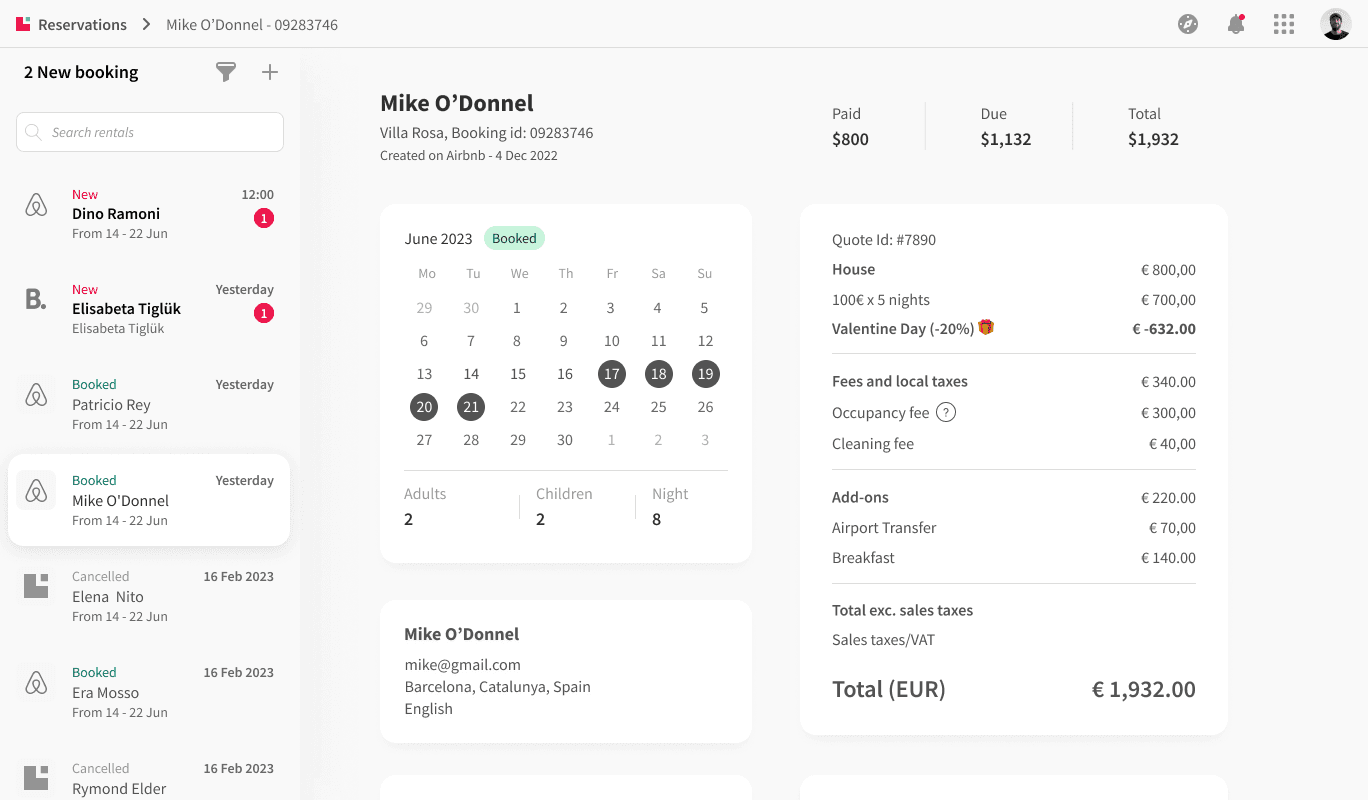Click the channel icon beside Rymond Elder
Viewport: 1368px width, 800px height.
click(36, 778)
